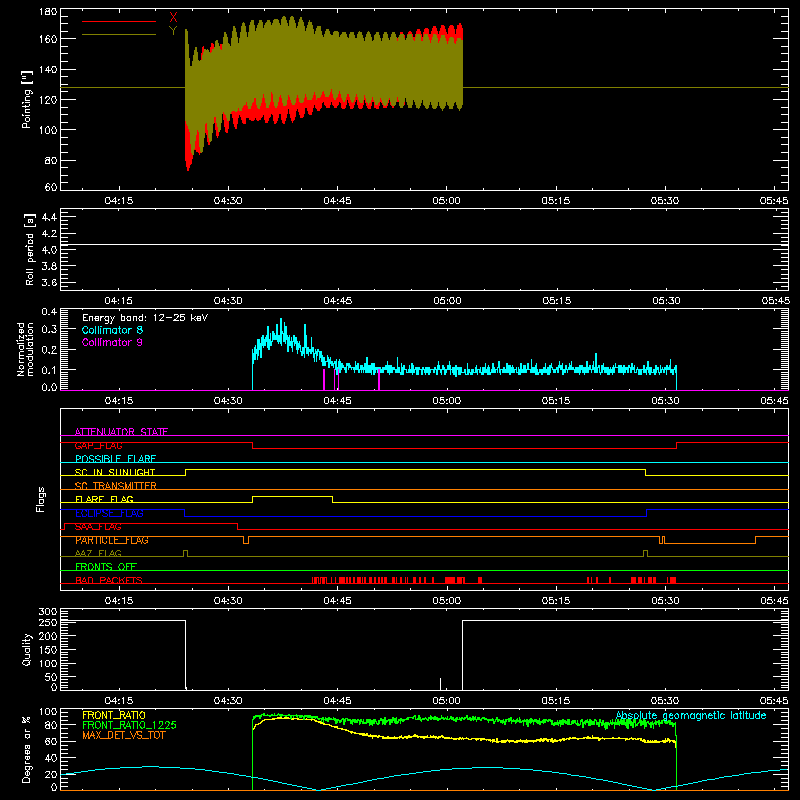Click the 100 tick on 'Degrees or %' axis
The image size is (800, 800).
pos(48,712)
